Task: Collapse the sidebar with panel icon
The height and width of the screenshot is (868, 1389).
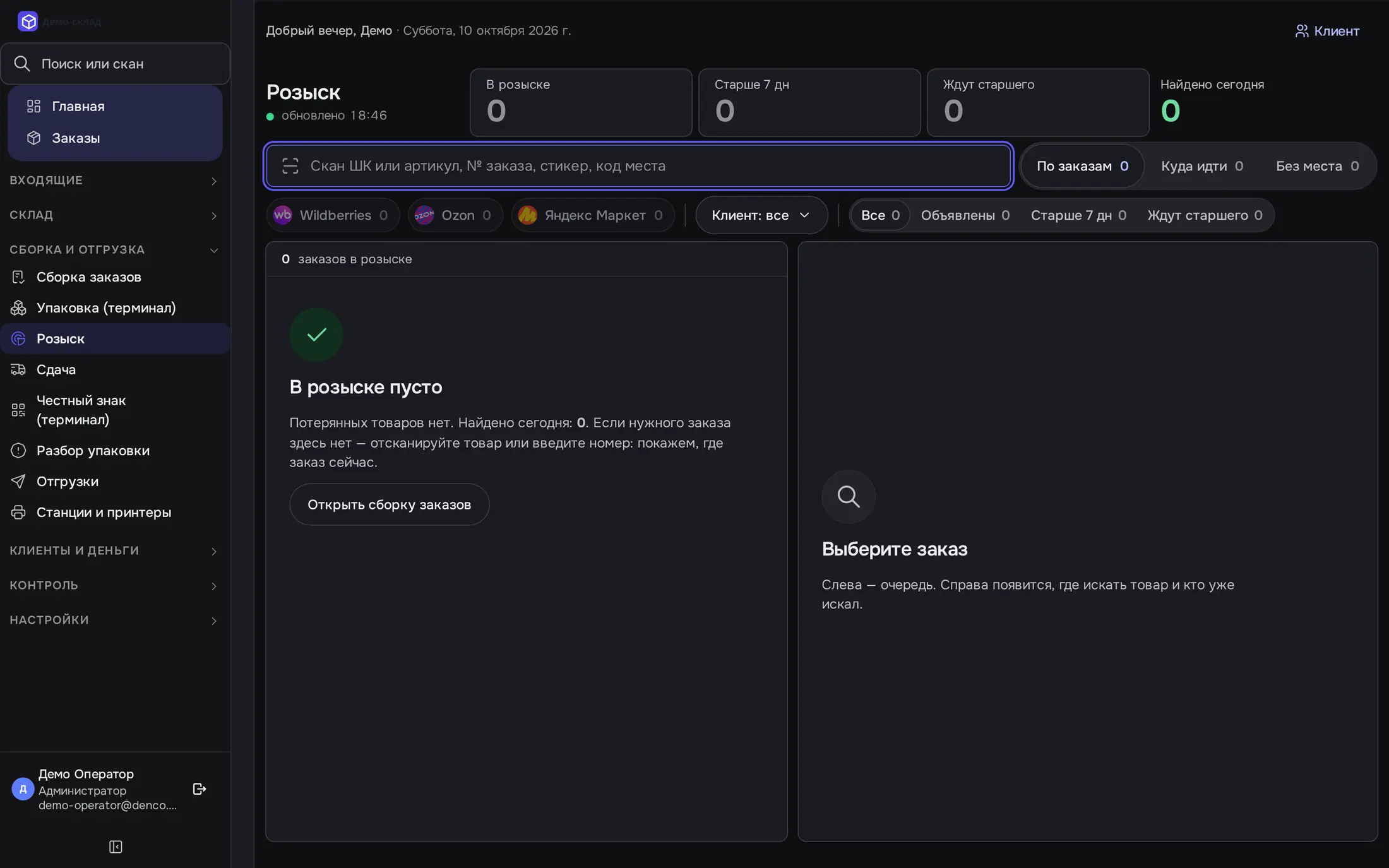Action: click(116, 847)
